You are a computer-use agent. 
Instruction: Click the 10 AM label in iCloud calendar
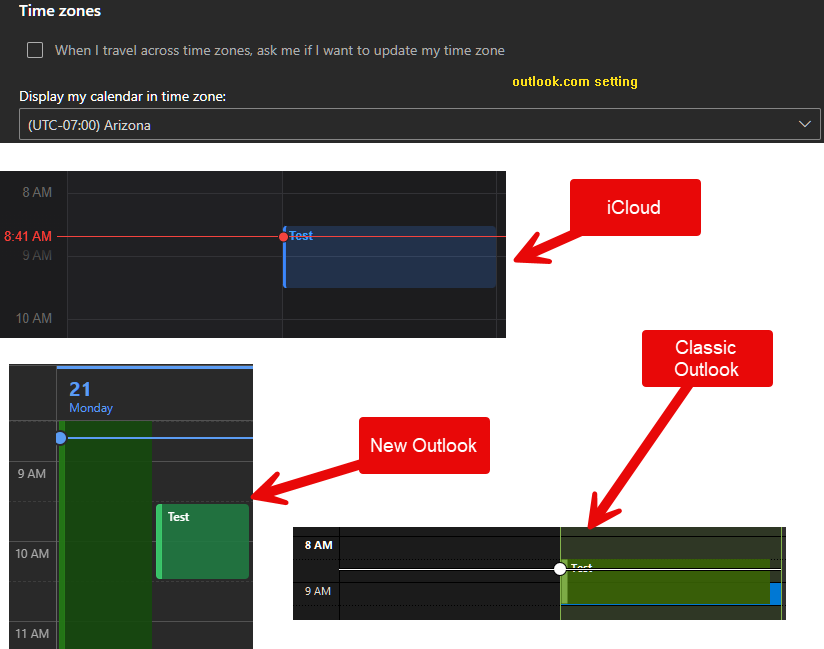(x=34, y=318)
